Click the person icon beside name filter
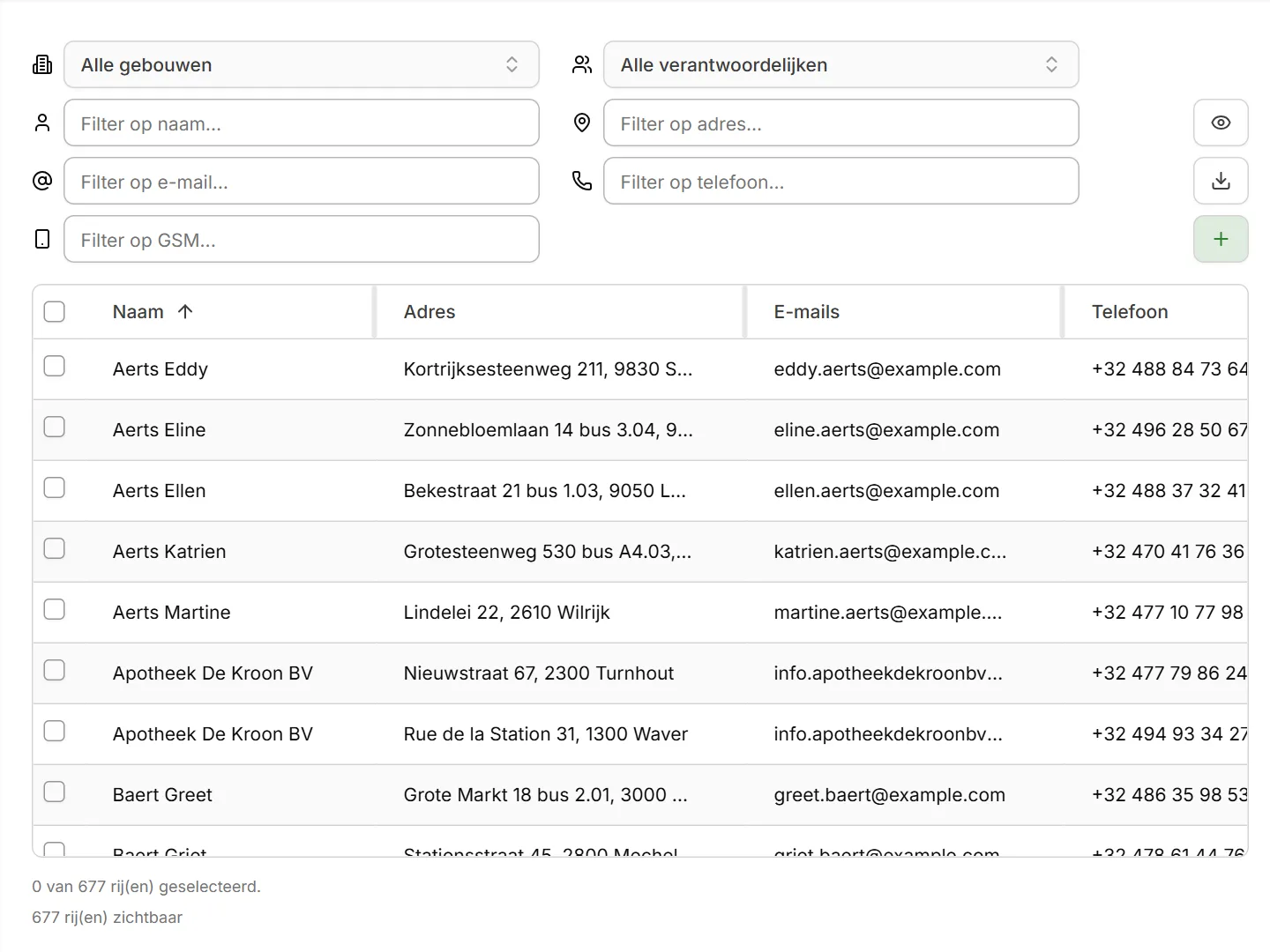Image resolution: width=1270 pixels, height=952 pixels. click(x=42, y=123)
